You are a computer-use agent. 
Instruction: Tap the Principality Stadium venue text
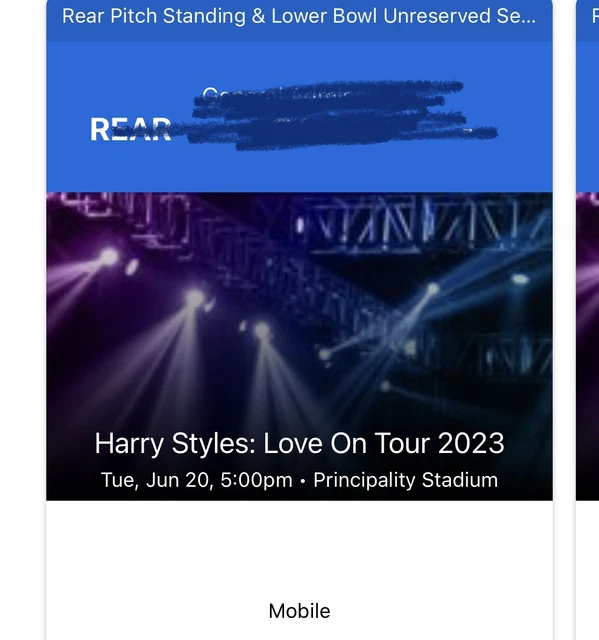click(405, 480)
